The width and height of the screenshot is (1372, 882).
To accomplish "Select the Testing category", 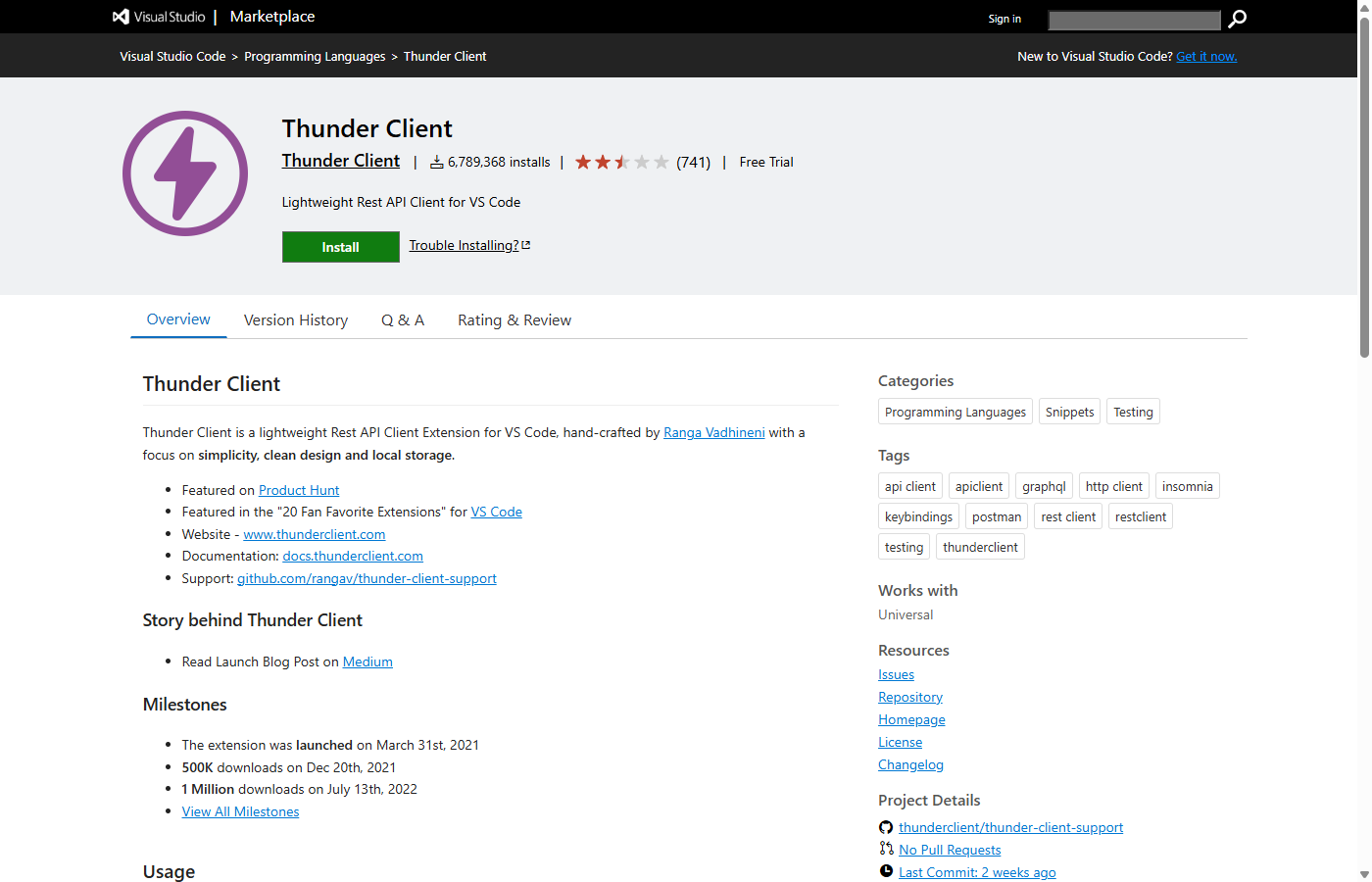I will pyautogui.click(x=1133, y=412).
